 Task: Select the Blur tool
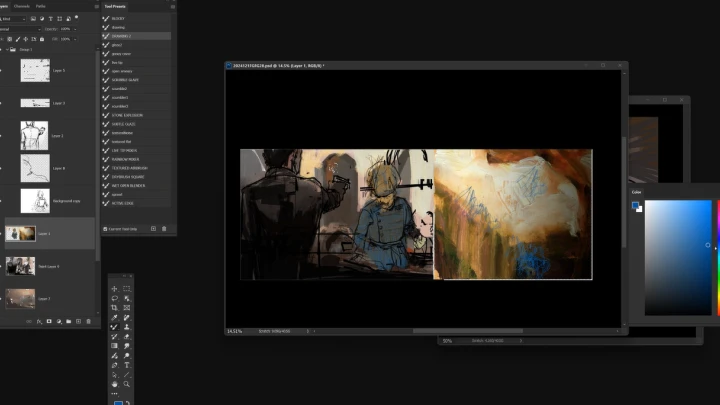pos(127,346)
